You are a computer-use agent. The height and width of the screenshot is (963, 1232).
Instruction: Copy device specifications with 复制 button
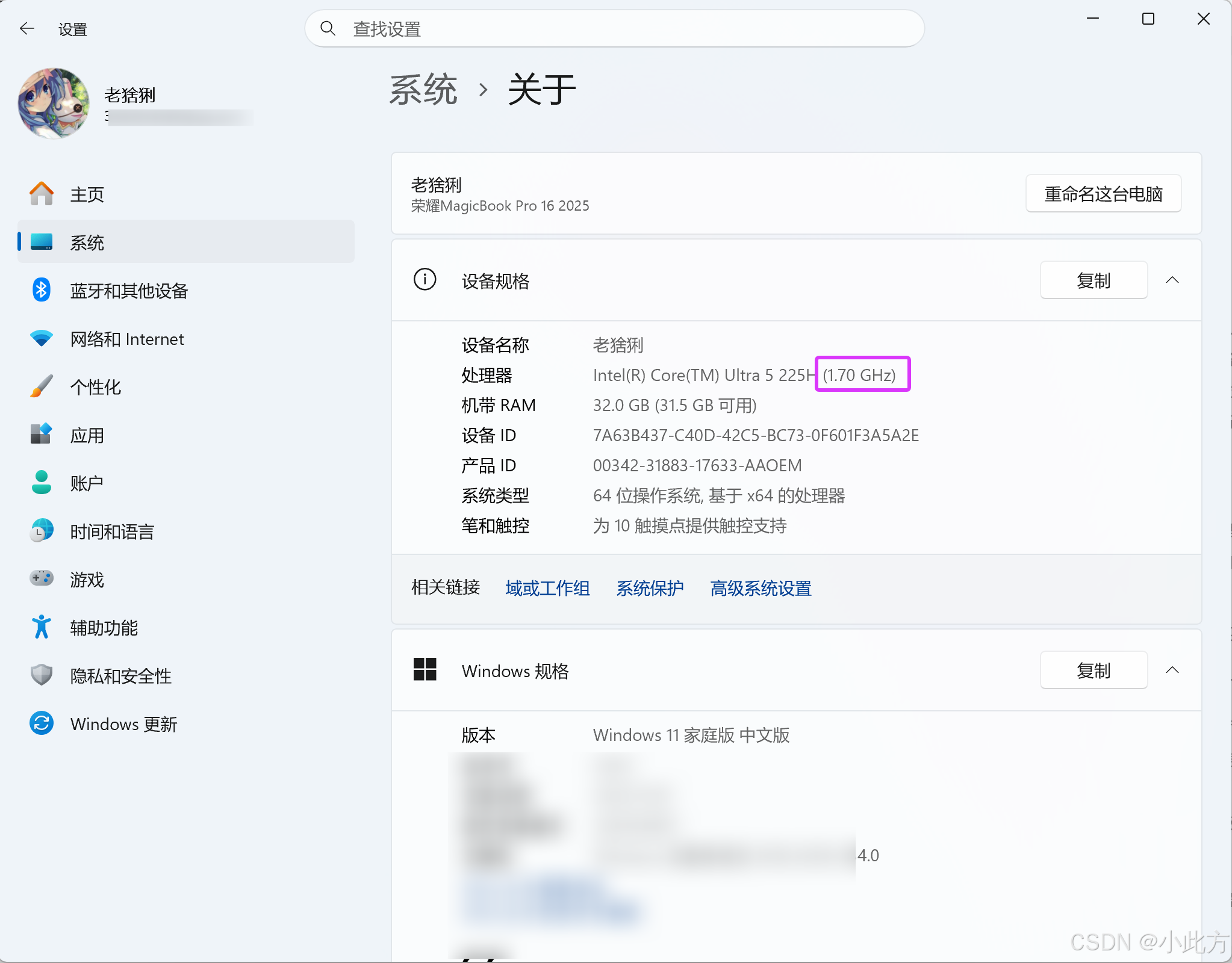[1094, 280]
